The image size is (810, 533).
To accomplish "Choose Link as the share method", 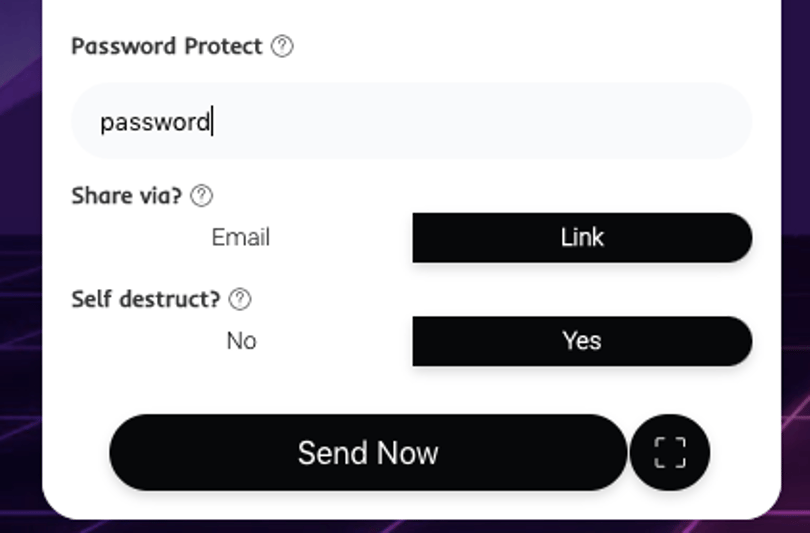I will 582,238.
